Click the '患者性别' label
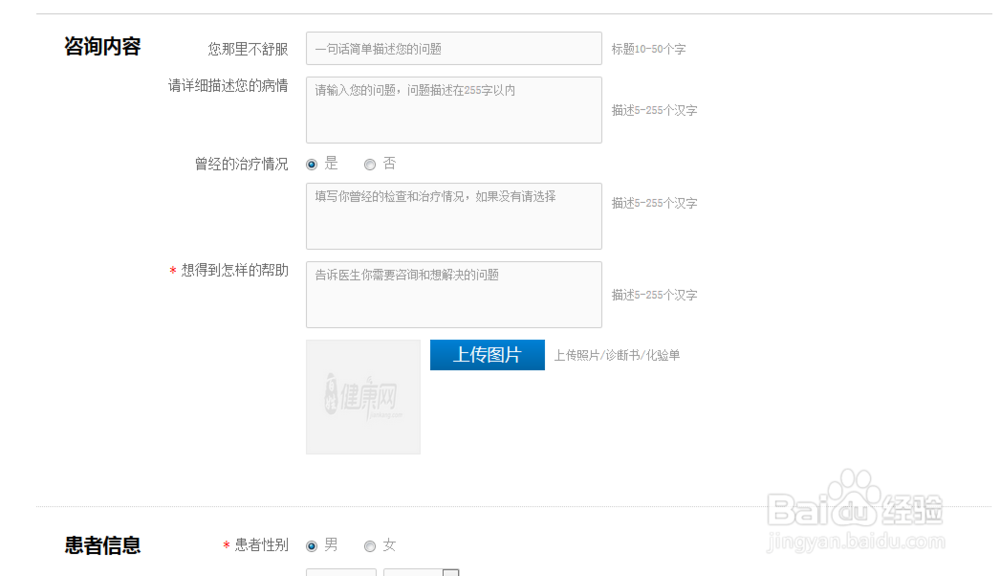Screen dimensions: 1000x576 [261, 545]
